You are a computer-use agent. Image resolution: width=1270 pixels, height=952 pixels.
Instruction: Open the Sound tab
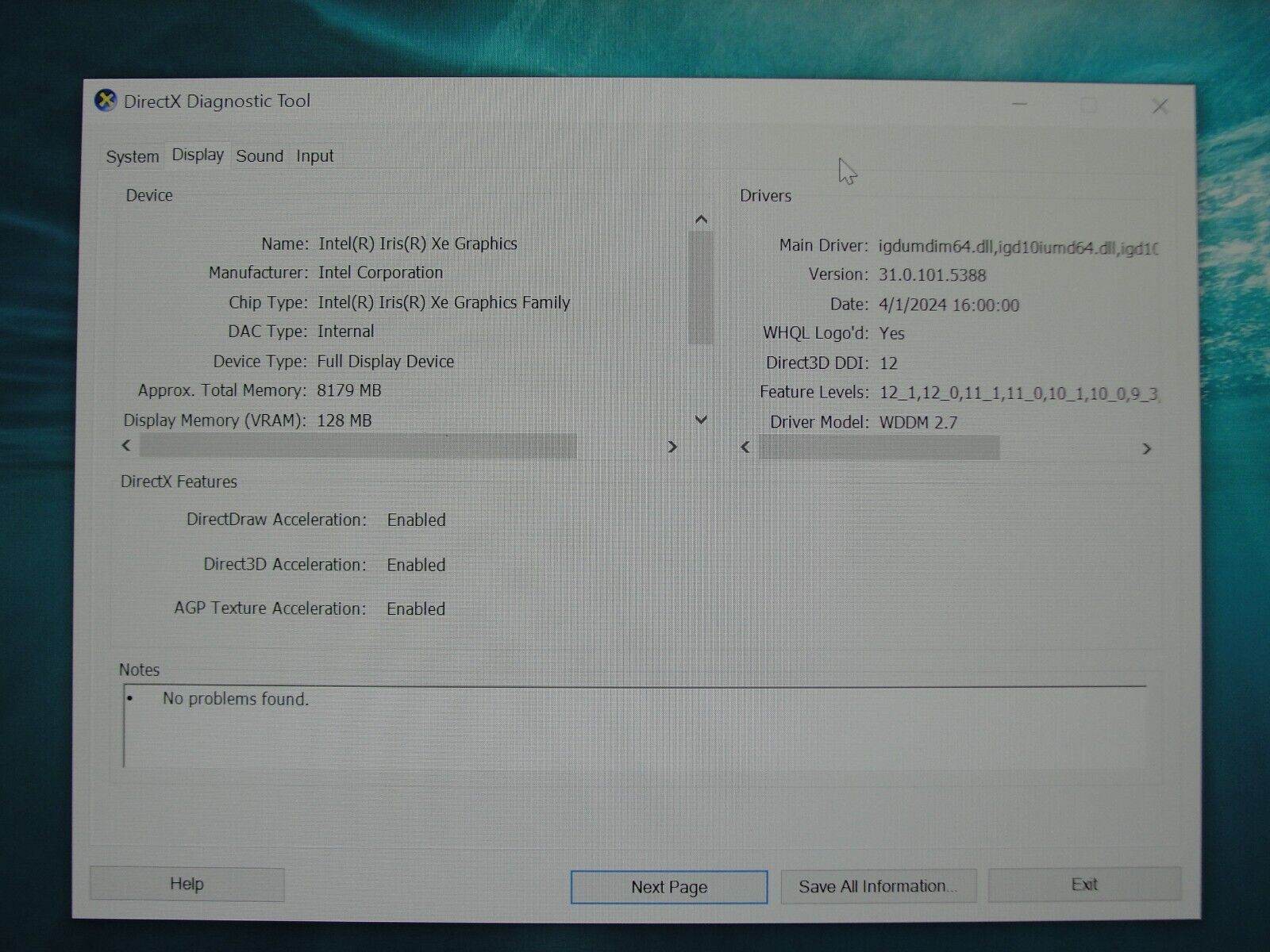(260, 155)
